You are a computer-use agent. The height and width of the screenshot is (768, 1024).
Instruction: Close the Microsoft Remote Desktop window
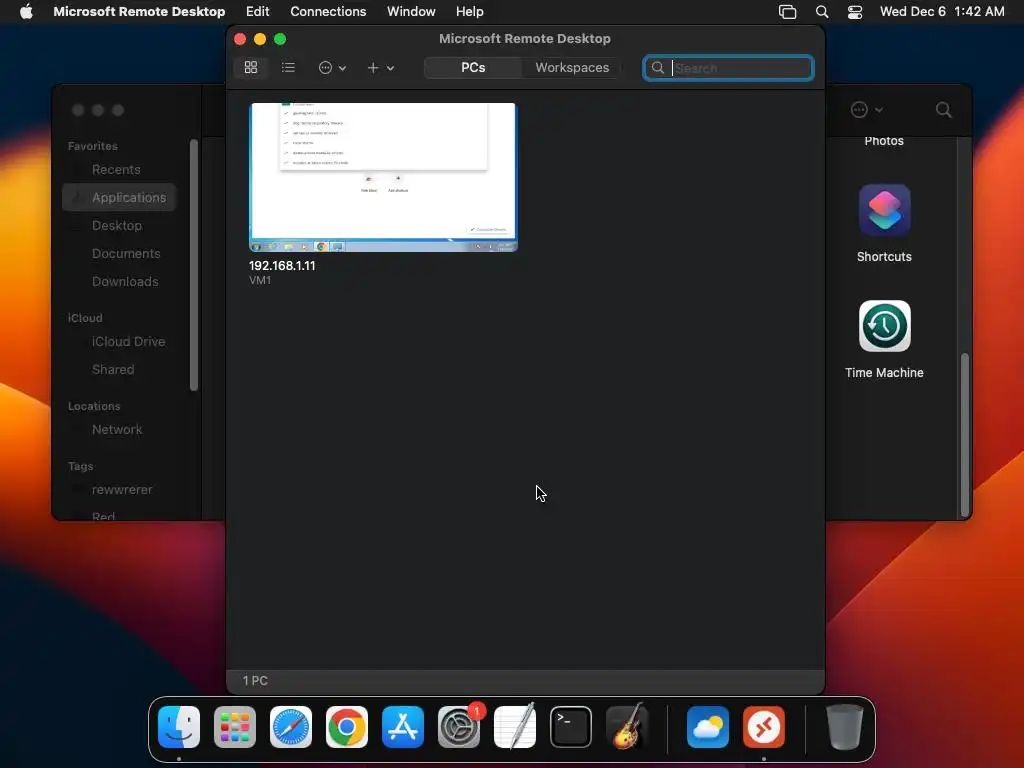240,39
